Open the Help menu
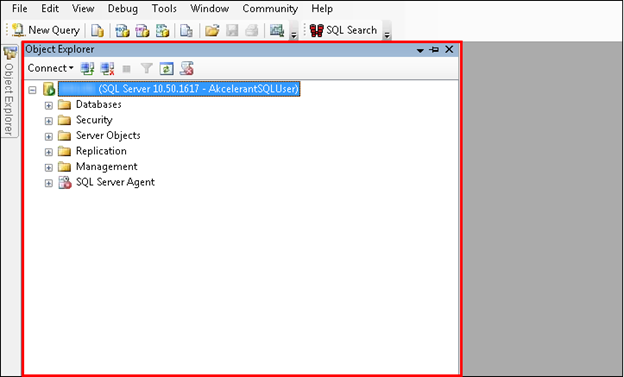 click(322, 8)
